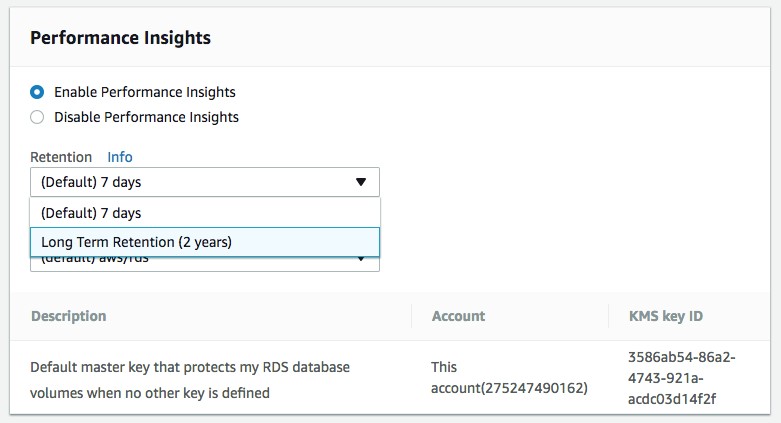781x423 pixels.
Task: Open the aws/rds master key dropdown
Action: point(205,264)
